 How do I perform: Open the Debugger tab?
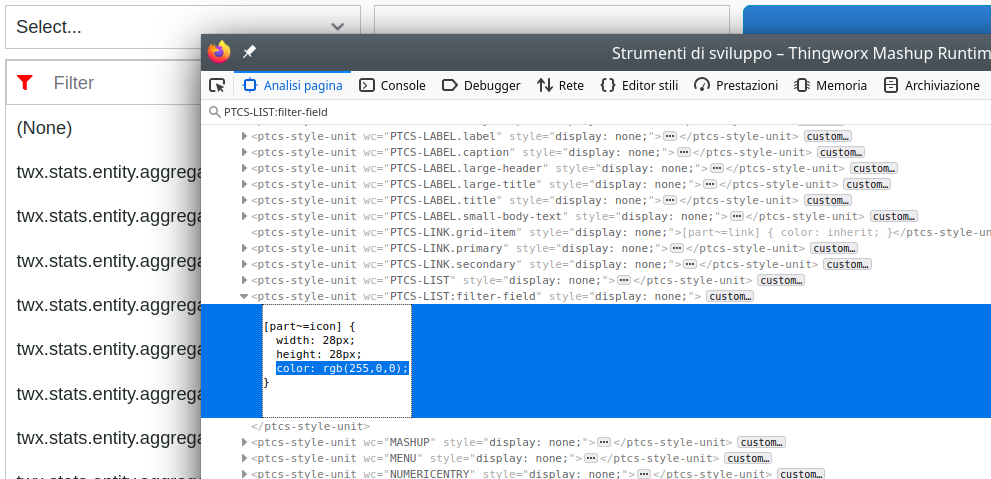pos(481,85)
